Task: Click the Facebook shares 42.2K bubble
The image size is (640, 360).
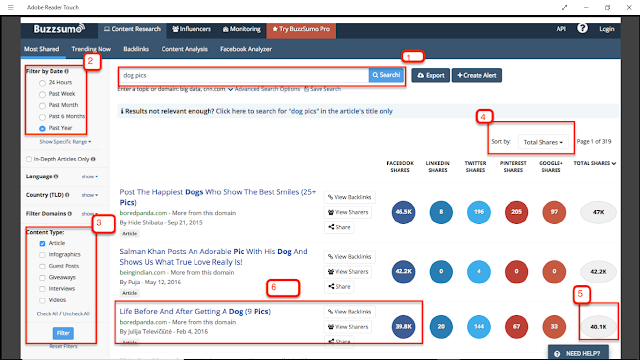Action: point(403,271)
